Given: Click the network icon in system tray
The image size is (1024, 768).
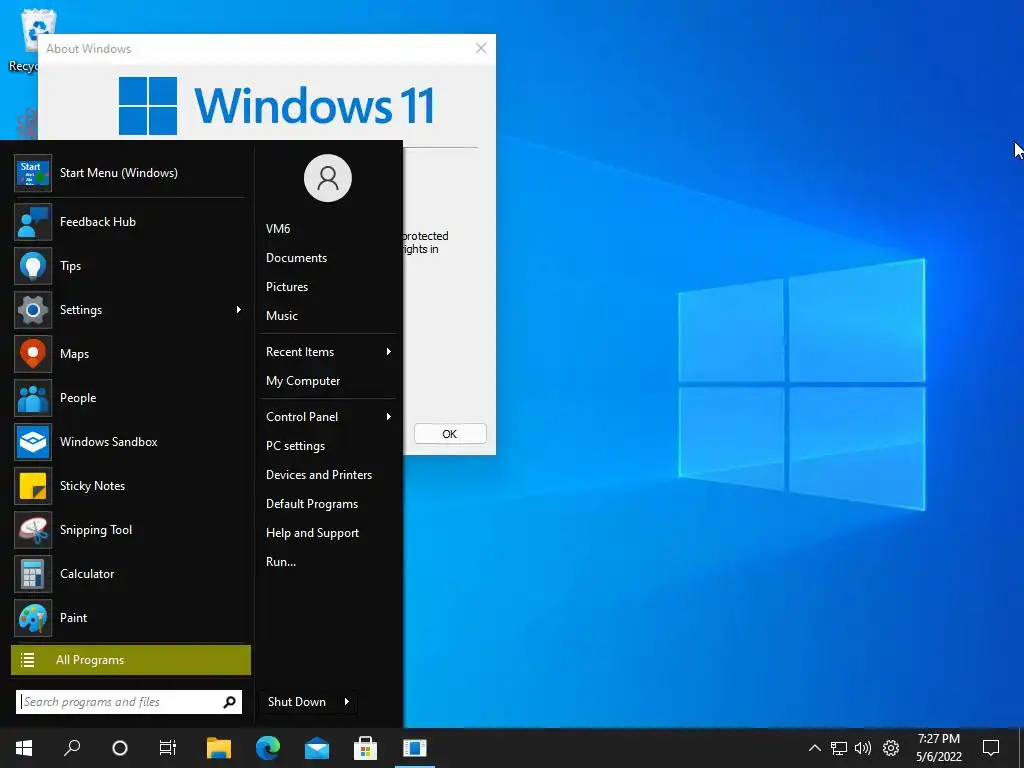Looking at the screenshot, I should [839, 748].
